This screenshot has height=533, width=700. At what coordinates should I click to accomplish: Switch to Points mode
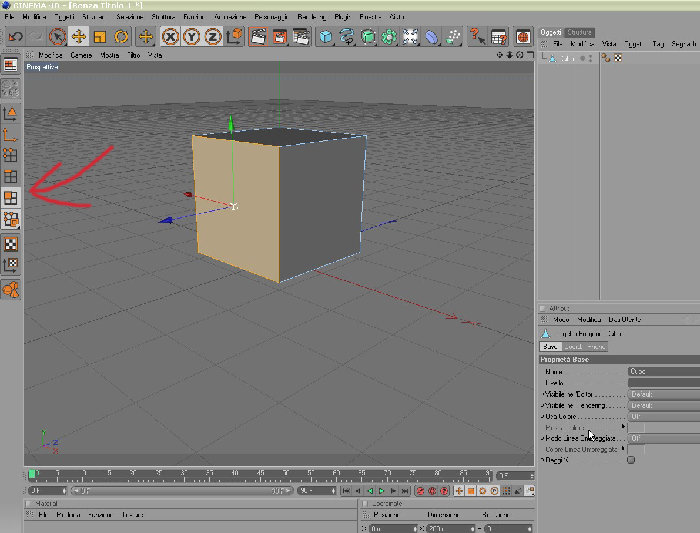(x=11, y=155)
